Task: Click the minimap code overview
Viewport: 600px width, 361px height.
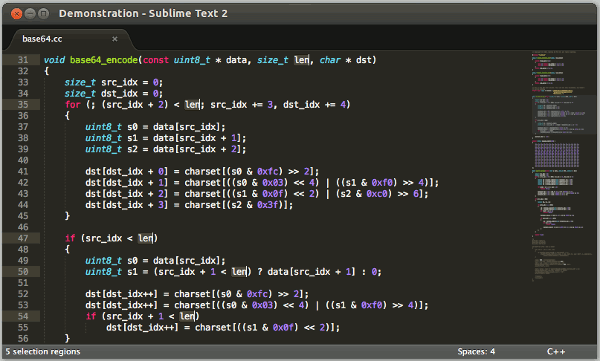Action: (561, 167)
